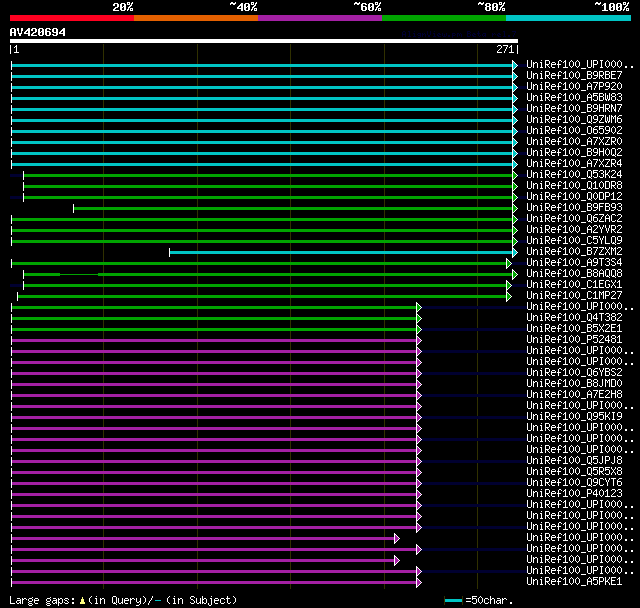Select the UniRef100_A9T3S4 label
Viewport: 640px width, 608px height.
[x=574, y=263]
